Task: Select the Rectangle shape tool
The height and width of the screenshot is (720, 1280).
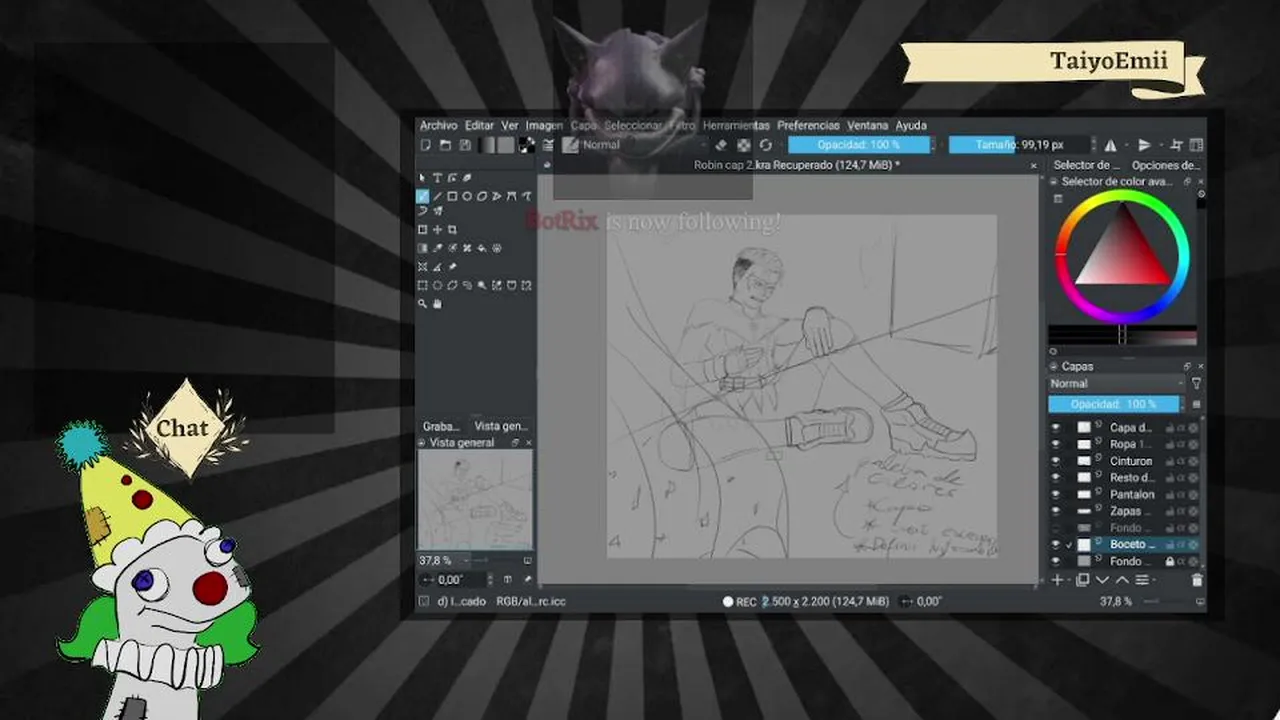Action: pos(452,196)
